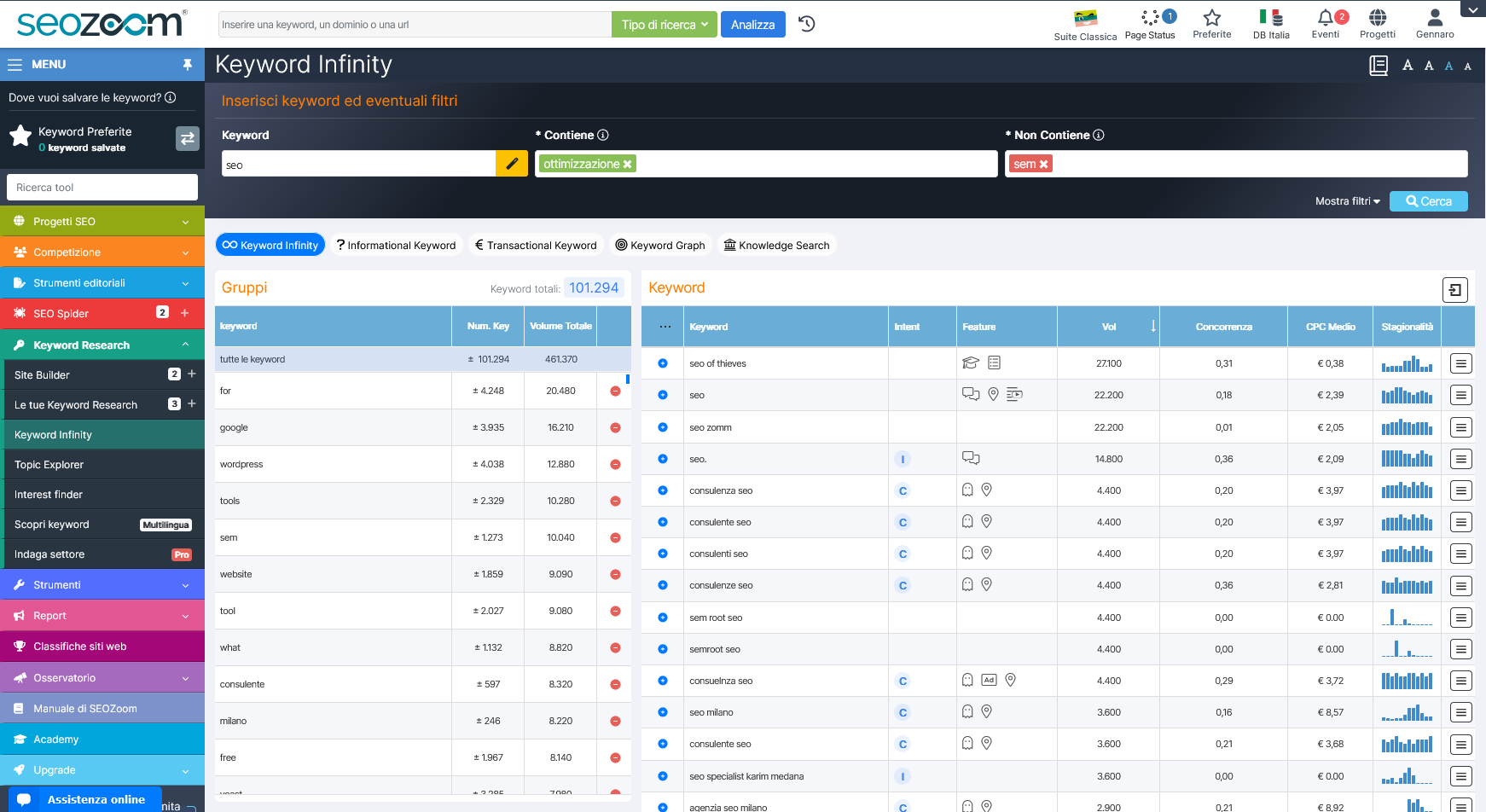The image size is (1486, 812).
Task: Click the Eventi notification bell
Action: pyautogui.click(x=1325, y=19)
